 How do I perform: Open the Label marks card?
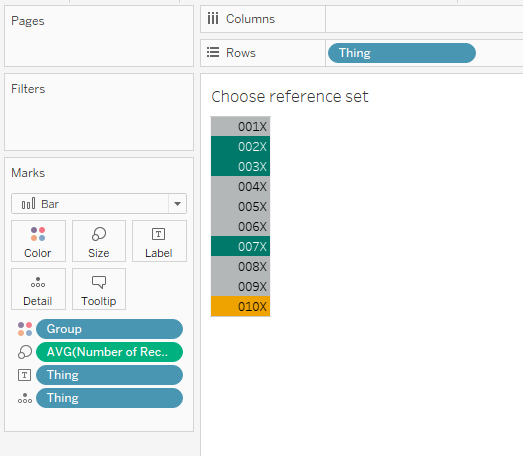pyautogui.click(x=159, y=241)
